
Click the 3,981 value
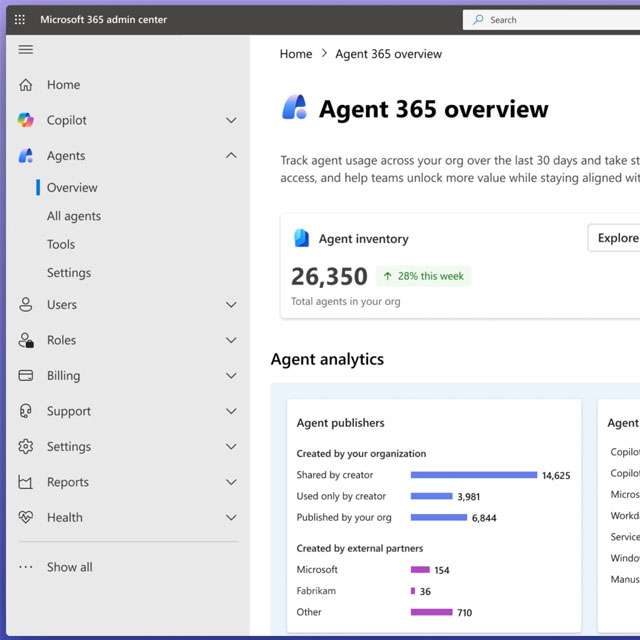click(x=469, y=497)
